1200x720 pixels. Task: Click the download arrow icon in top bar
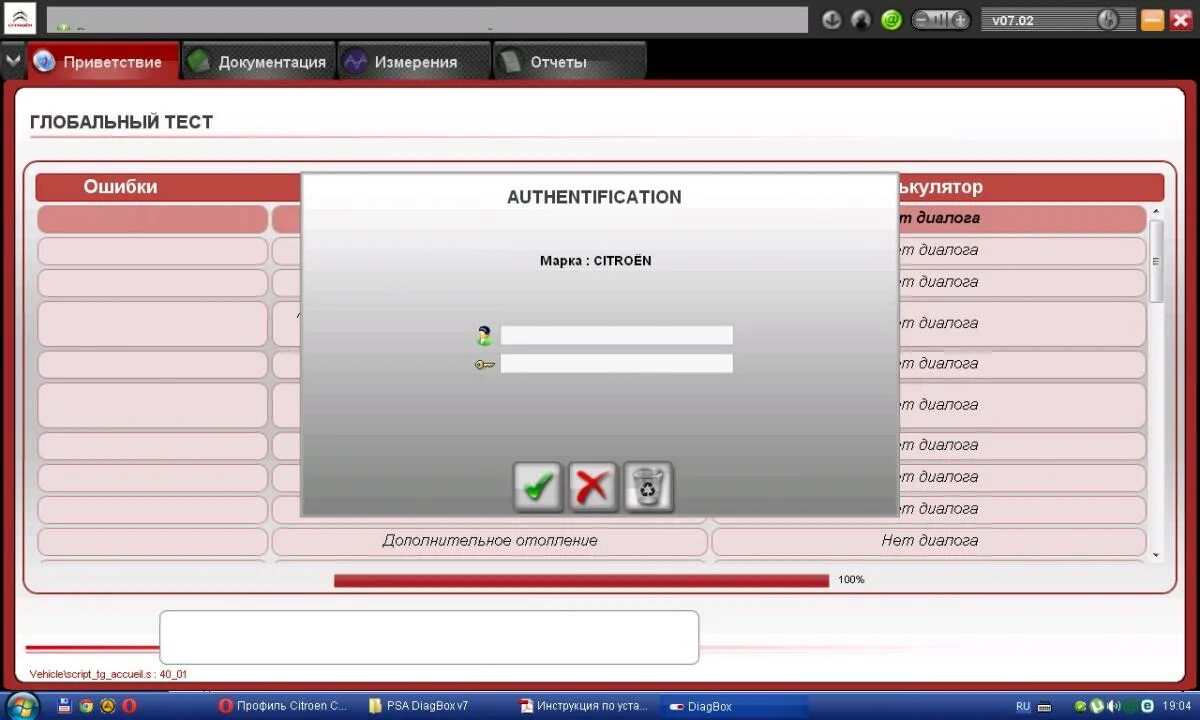tap(832, 19)
